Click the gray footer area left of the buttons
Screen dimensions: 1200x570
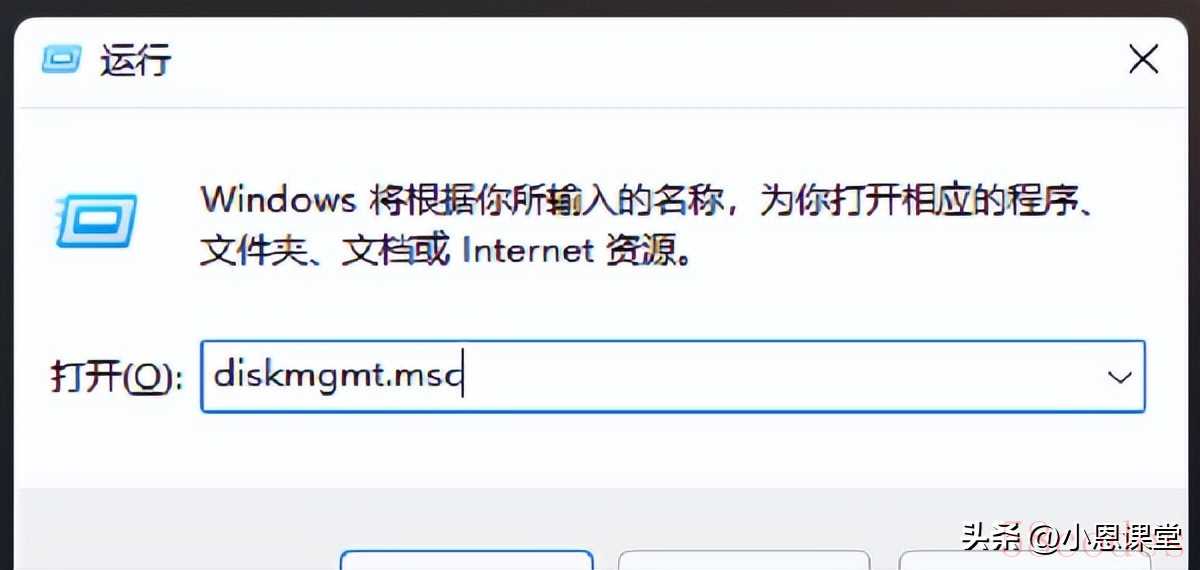(x=175, y=530)
